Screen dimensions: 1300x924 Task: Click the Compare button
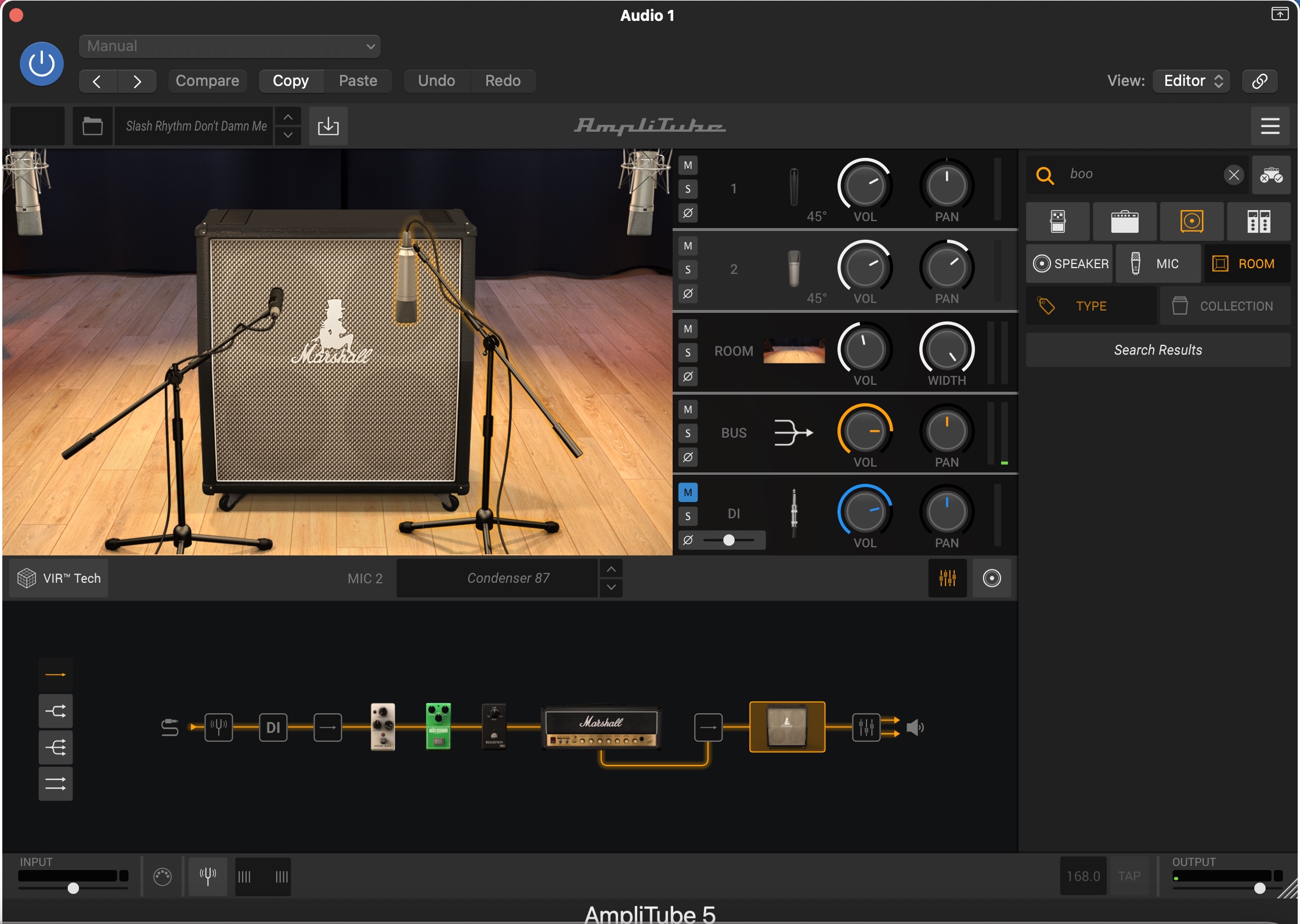(x=207, y=81)
